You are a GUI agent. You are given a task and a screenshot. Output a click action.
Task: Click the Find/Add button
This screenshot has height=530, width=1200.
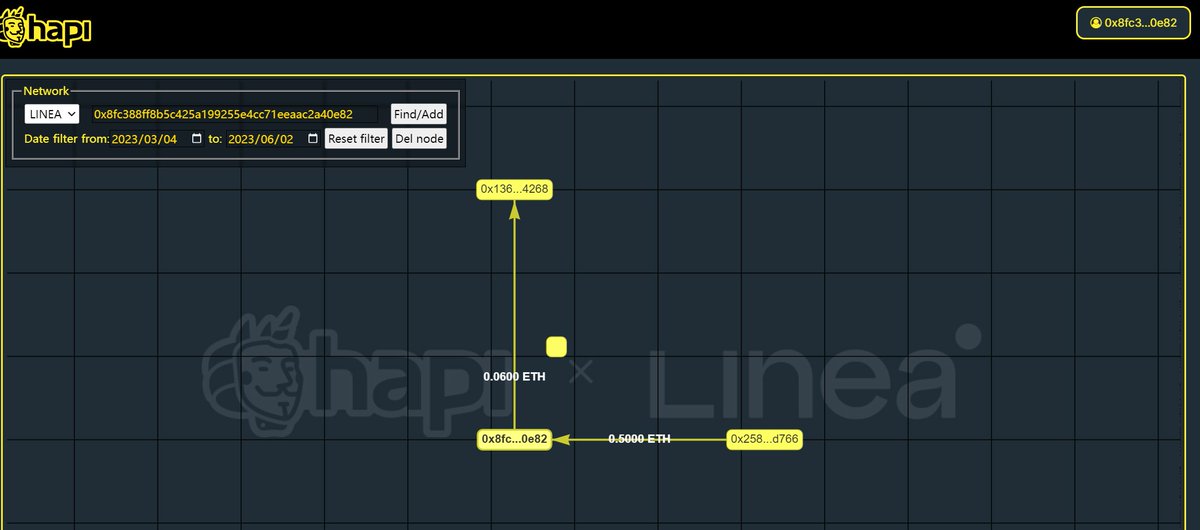click(x=418, y=114)
